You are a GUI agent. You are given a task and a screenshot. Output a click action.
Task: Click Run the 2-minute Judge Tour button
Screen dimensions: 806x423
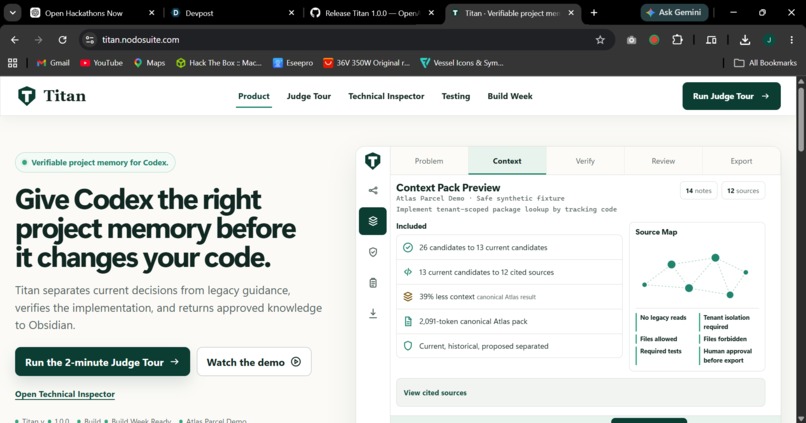pos(102,362)
